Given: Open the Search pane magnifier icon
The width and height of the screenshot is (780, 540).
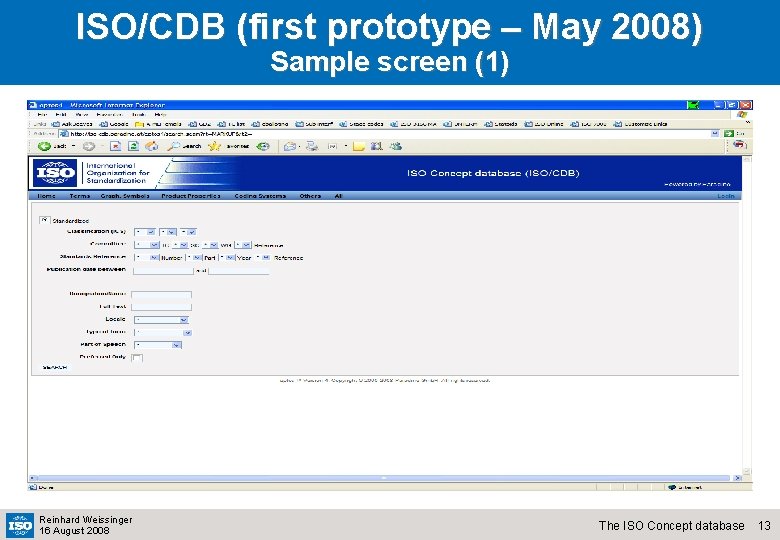Looking at the screenshot, I should (173, 146).
